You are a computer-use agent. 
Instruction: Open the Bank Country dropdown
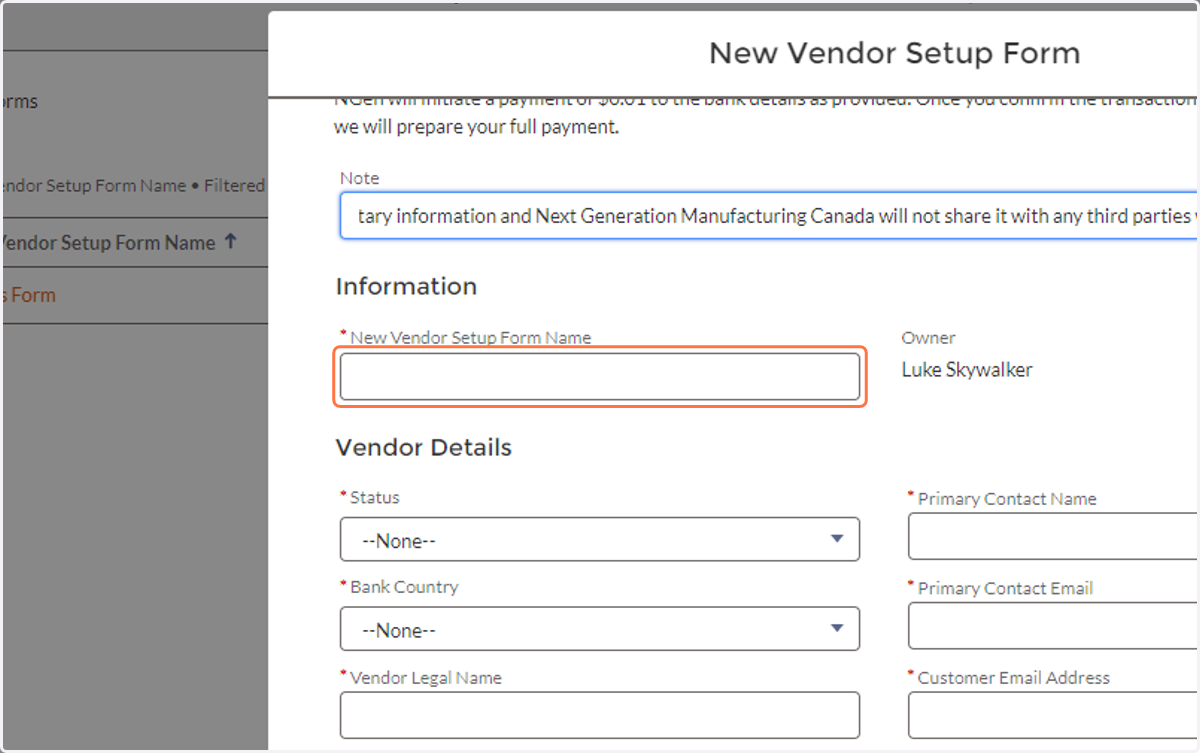(600, 629)
